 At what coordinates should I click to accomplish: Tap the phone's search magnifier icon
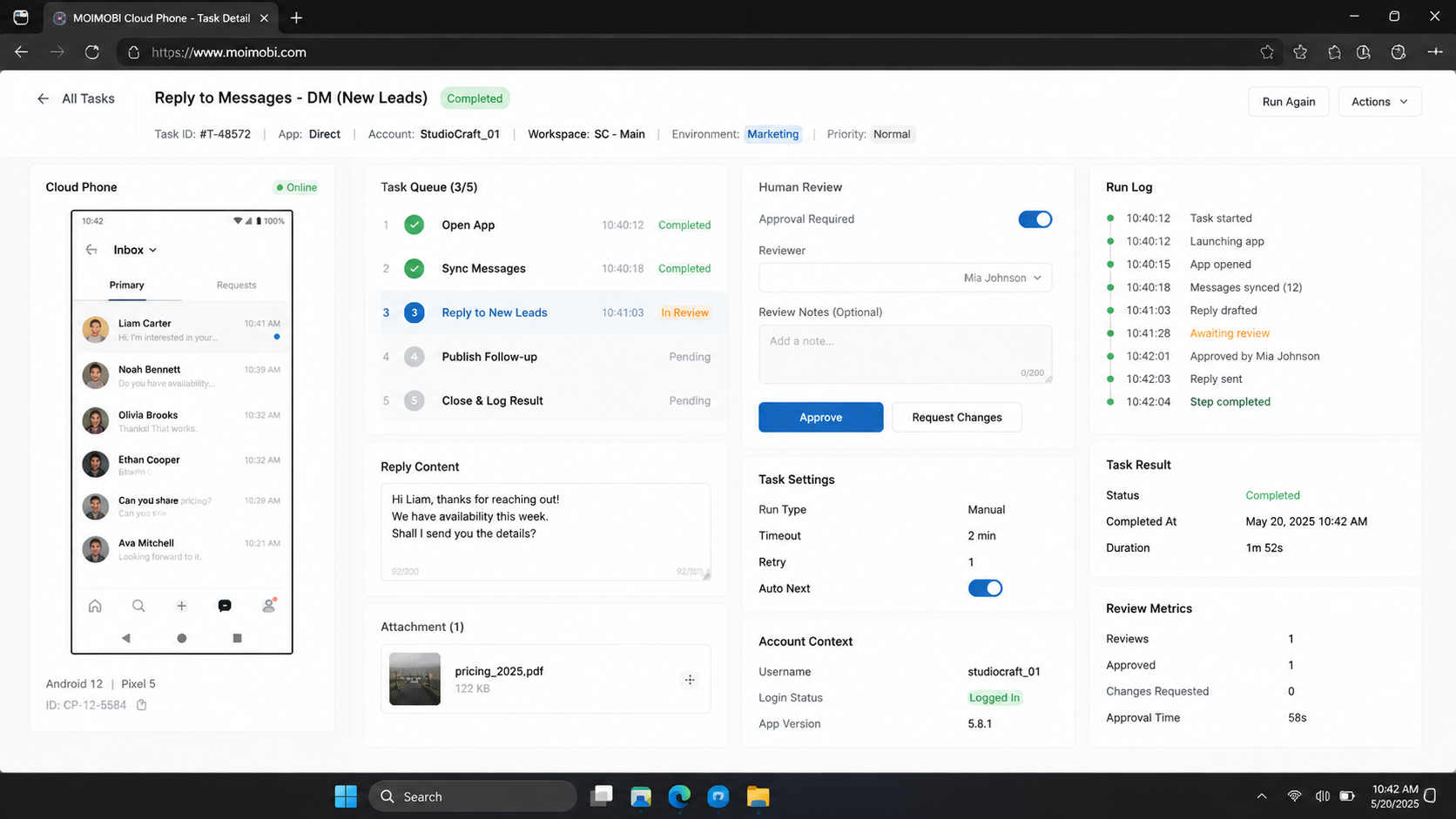[x=138, y=606]
